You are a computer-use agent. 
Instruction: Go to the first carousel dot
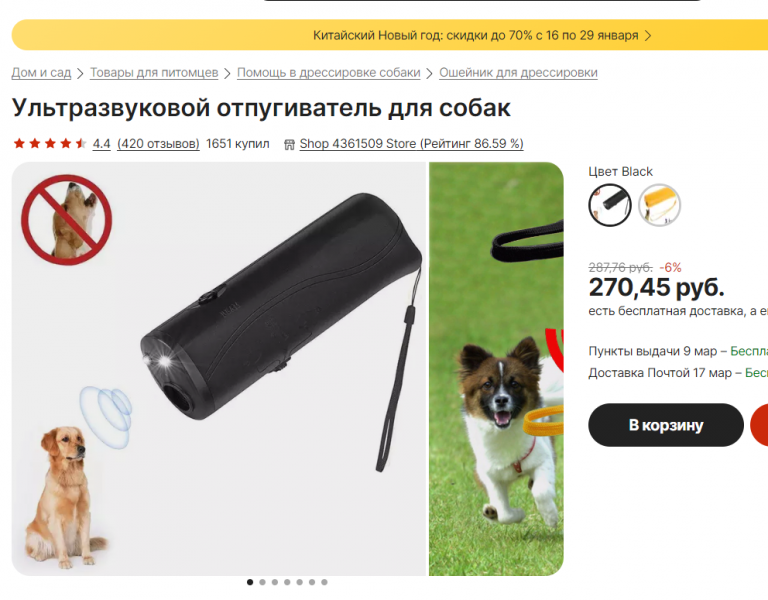pos(250,582)
